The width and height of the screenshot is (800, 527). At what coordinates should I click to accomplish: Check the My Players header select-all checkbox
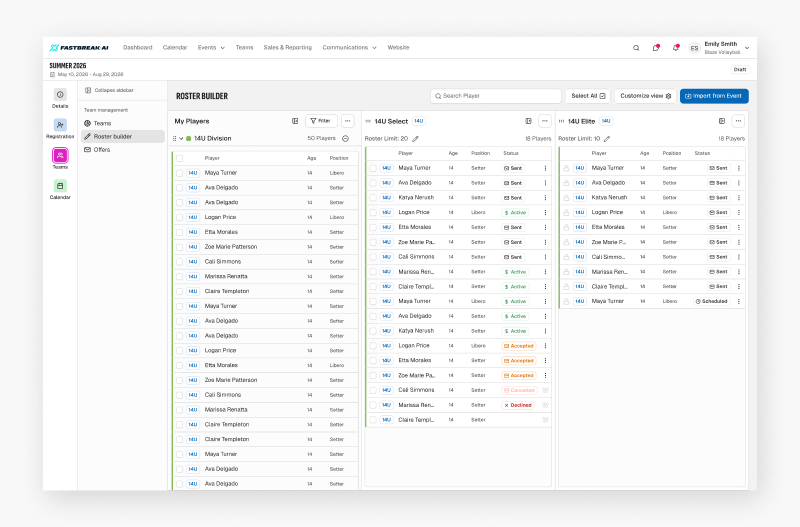click(x=180, y=159)
